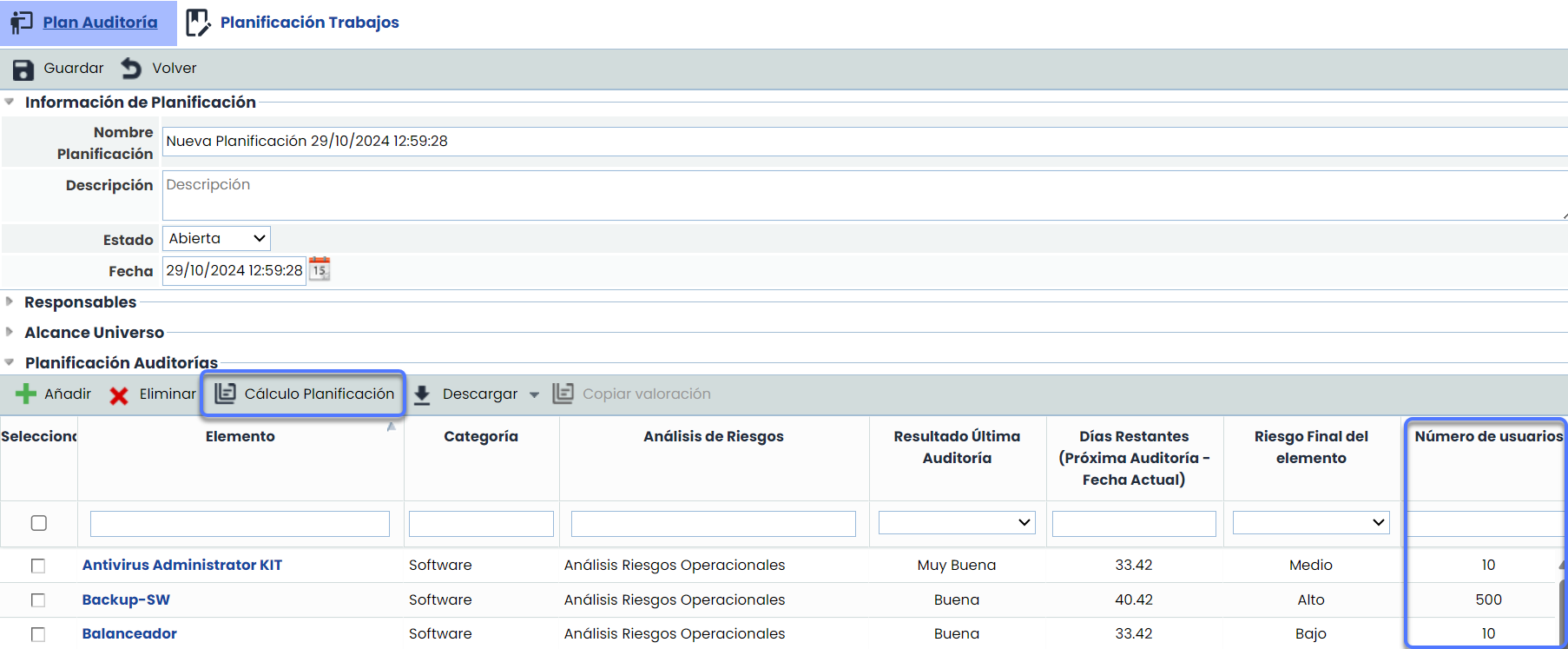This screenshot has width=1568, height=649.
Task: Click the Volver back arrow icon
Action: tap(131, 69)
